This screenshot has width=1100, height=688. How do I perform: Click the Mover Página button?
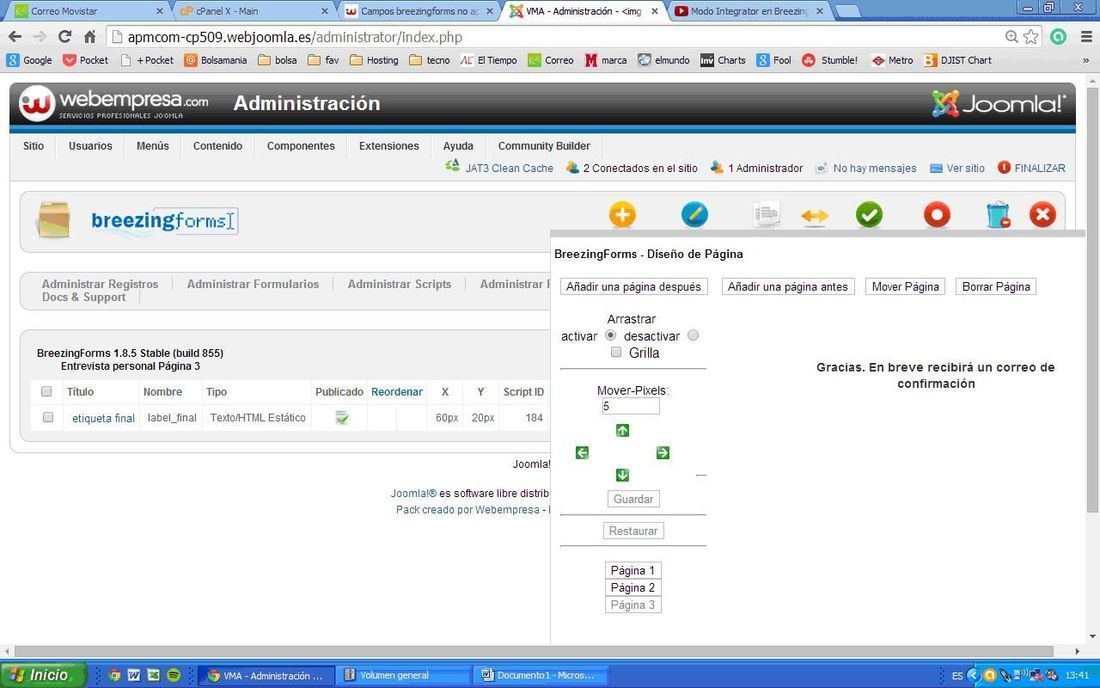(905, 287)
